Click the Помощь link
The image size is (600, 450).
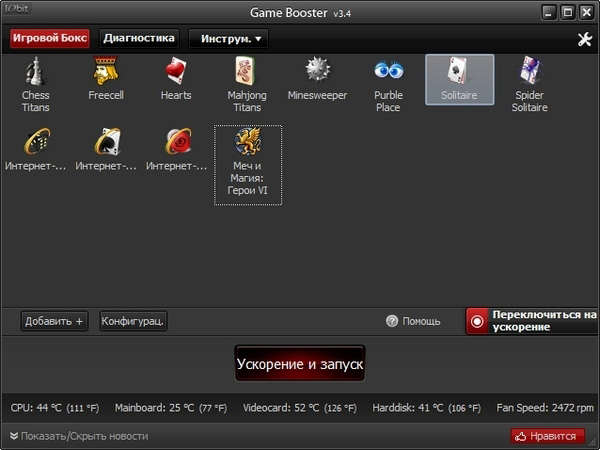(x=421, y=321)
